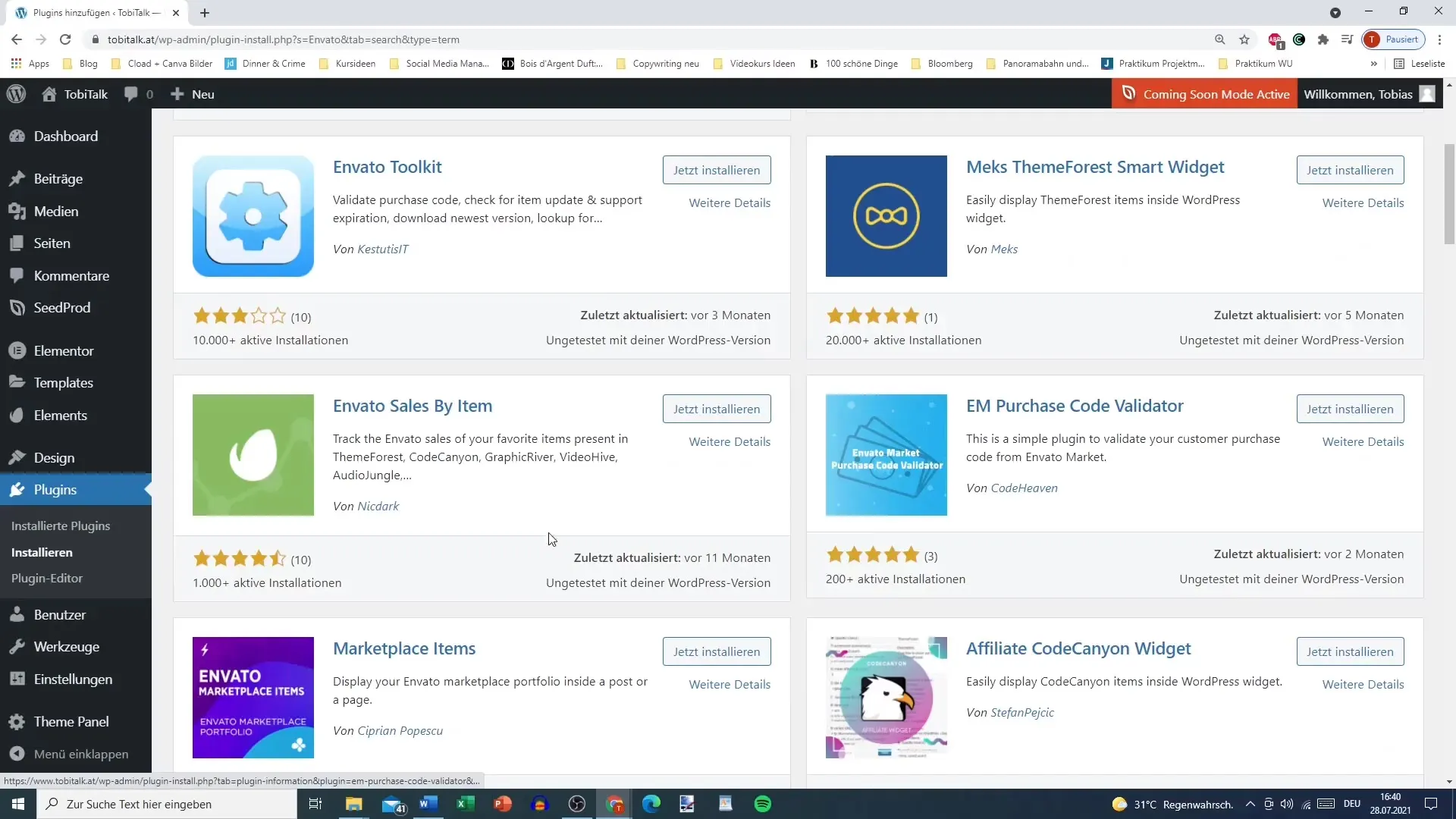Click the search address bar input field

661,39
